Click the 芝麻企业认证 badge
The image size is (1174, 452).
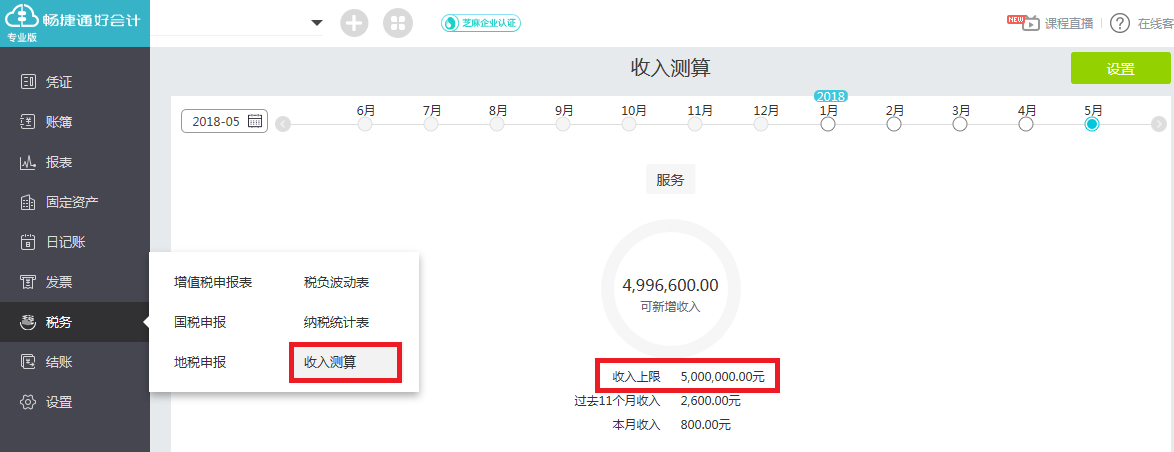[481, 23]
